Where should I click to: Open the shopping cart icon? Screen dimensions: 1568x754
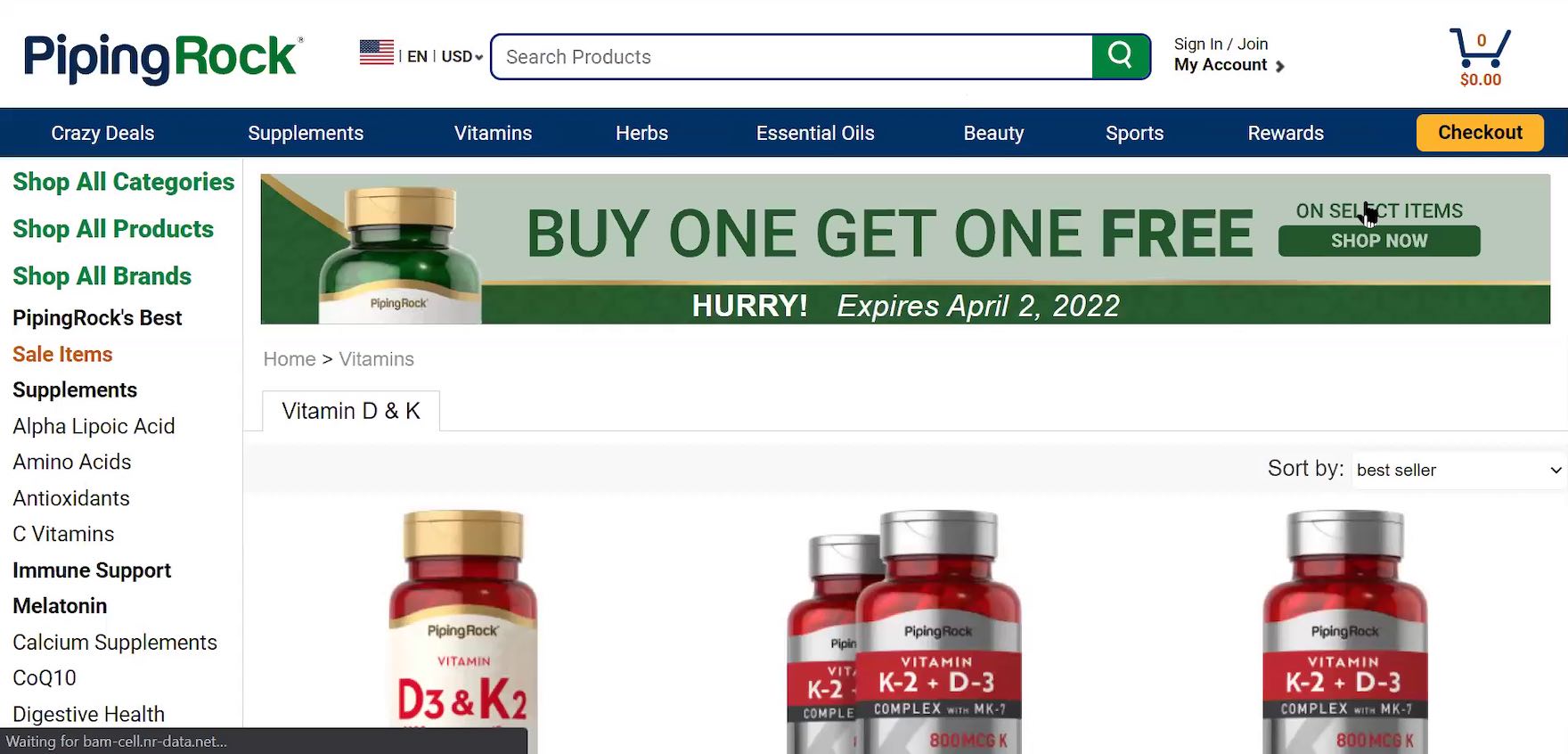coord(1480,49)
